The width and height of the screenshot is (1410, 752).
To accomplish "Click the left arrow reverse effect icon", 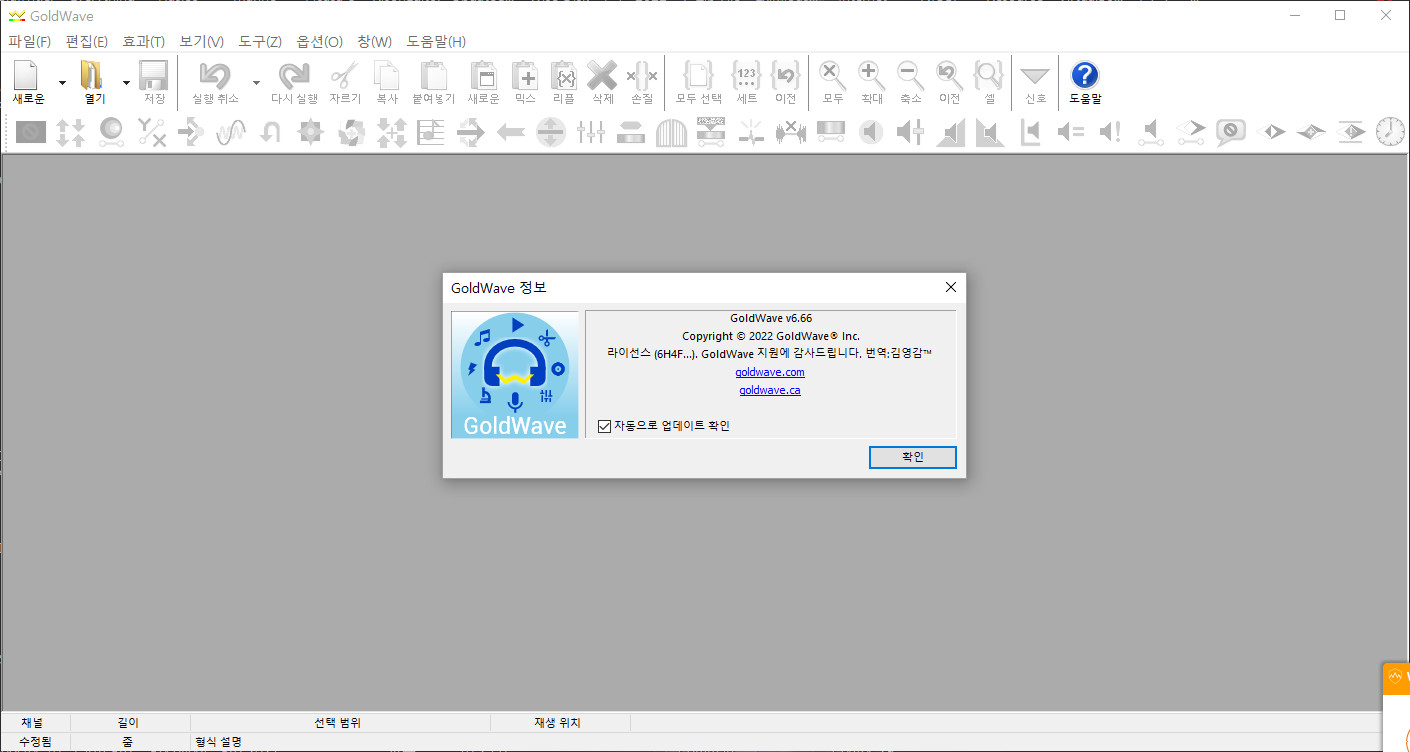I will pos(511,132).
